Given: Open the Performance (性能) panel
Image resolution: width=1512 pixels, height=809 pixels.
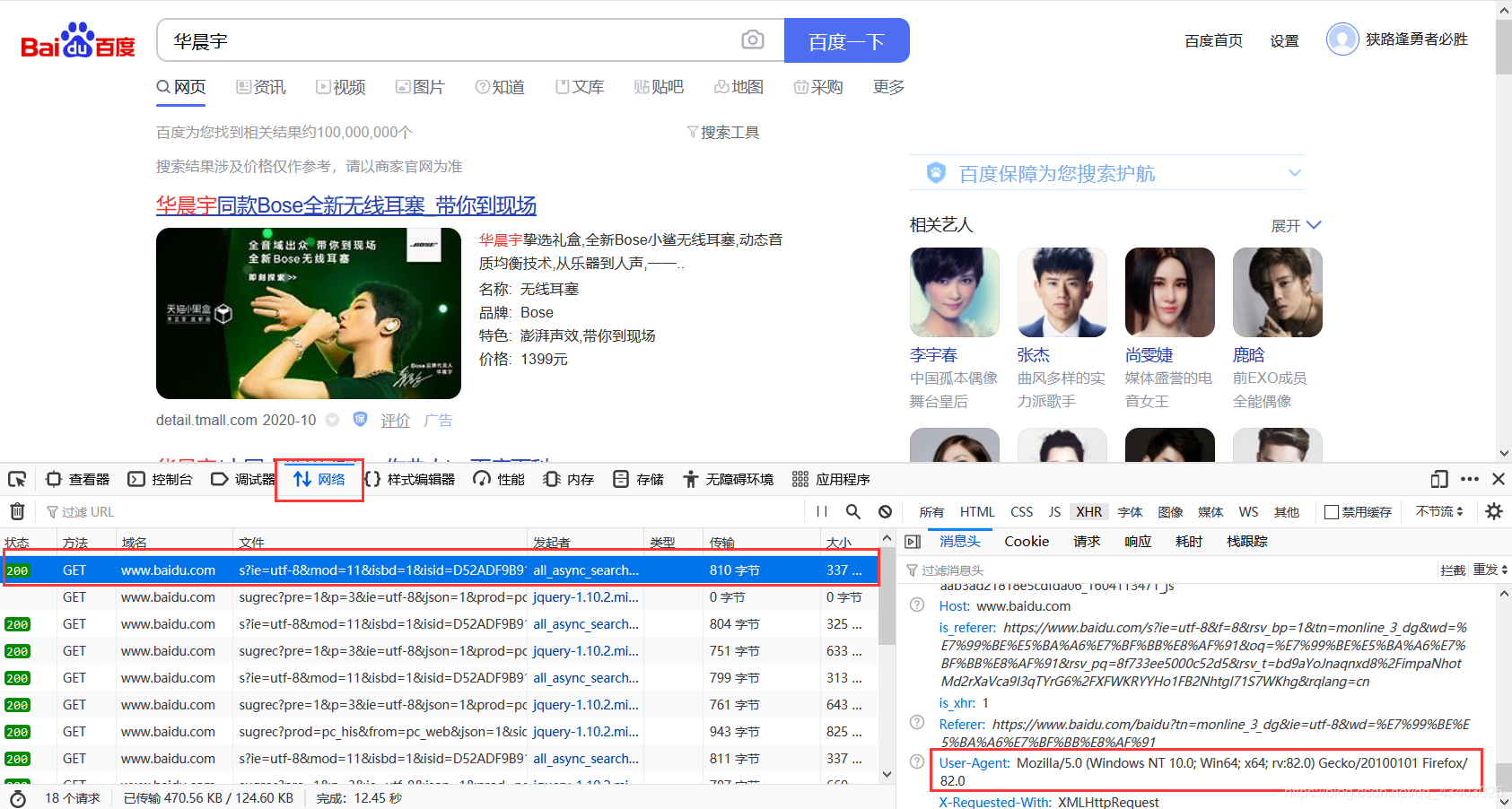Looking at the screenshot, I should [499, 479].
